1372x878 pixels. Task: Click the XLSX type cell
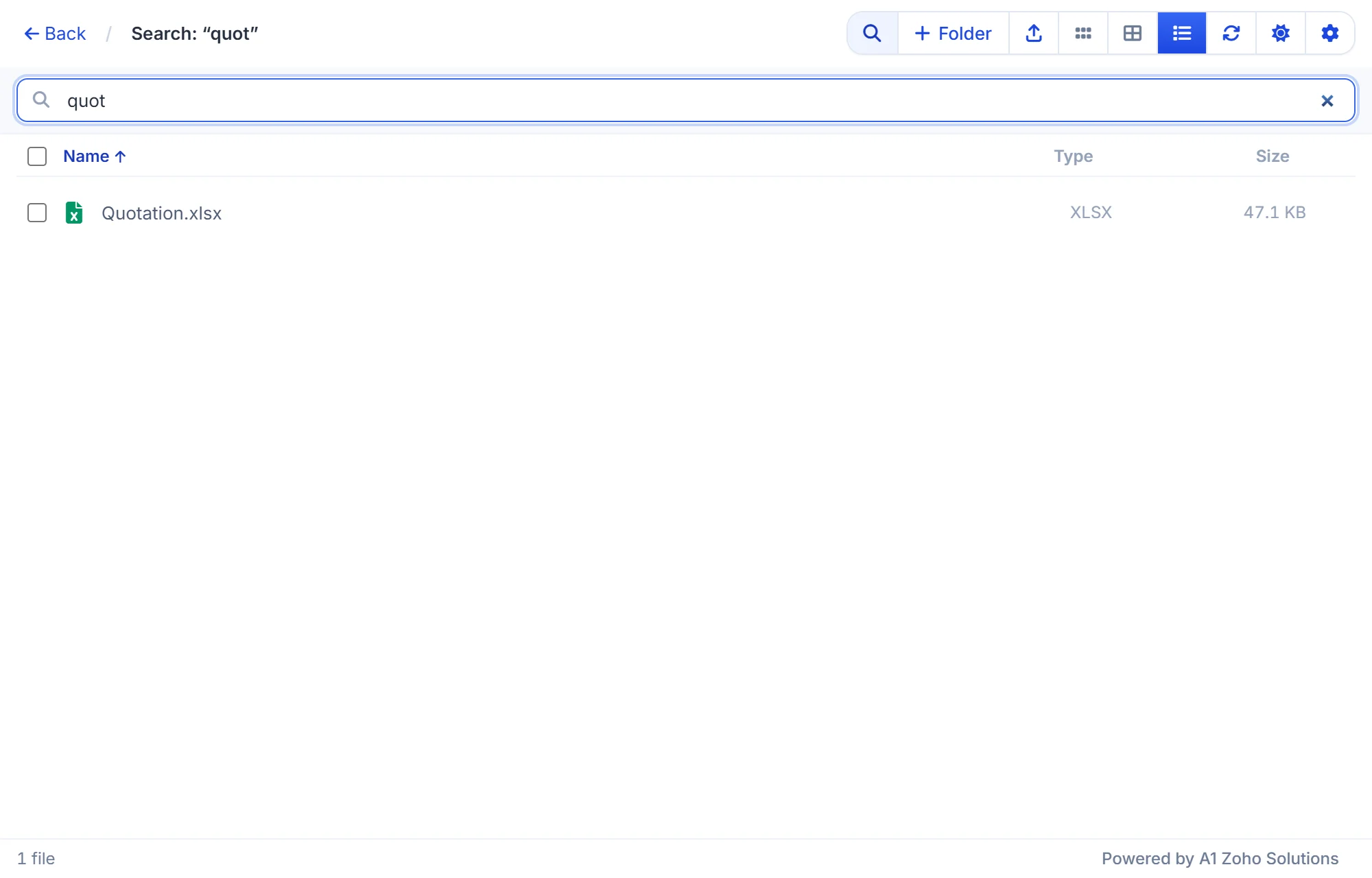coord(1091,213)
